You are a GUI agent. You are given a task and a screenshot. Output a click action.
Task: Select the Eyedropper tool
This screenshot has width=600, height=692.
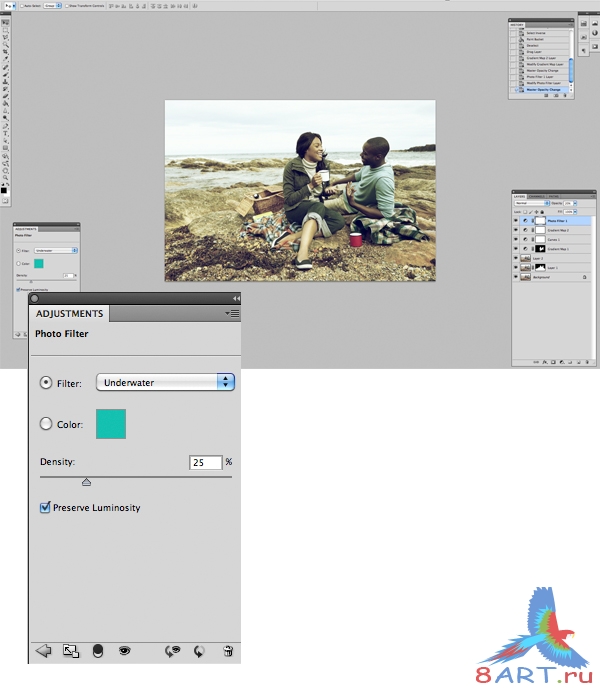[5, 58]
